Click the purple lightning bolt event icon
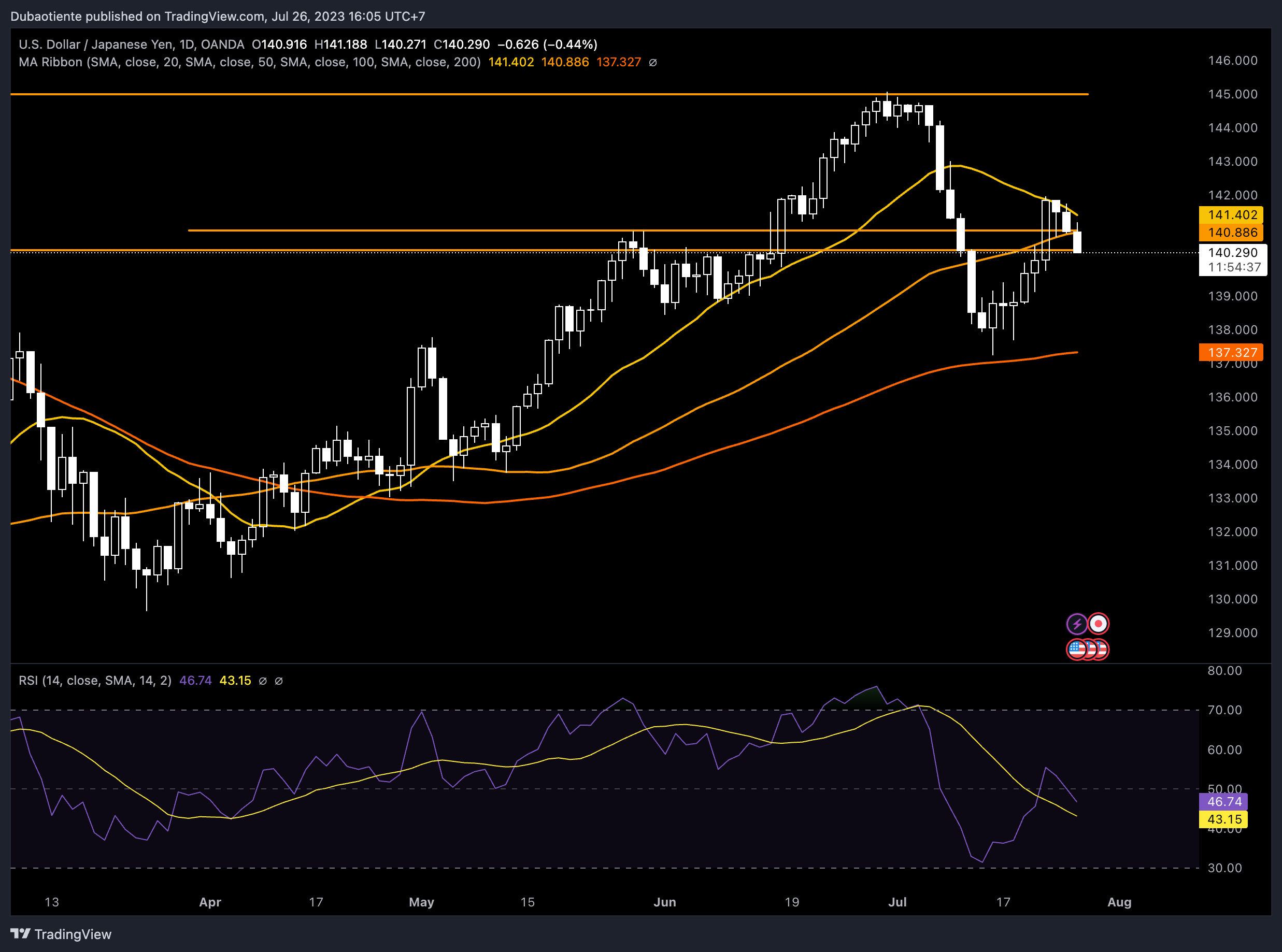Viewport: 1282px width, 952px height. click(x=1076, y=624)
